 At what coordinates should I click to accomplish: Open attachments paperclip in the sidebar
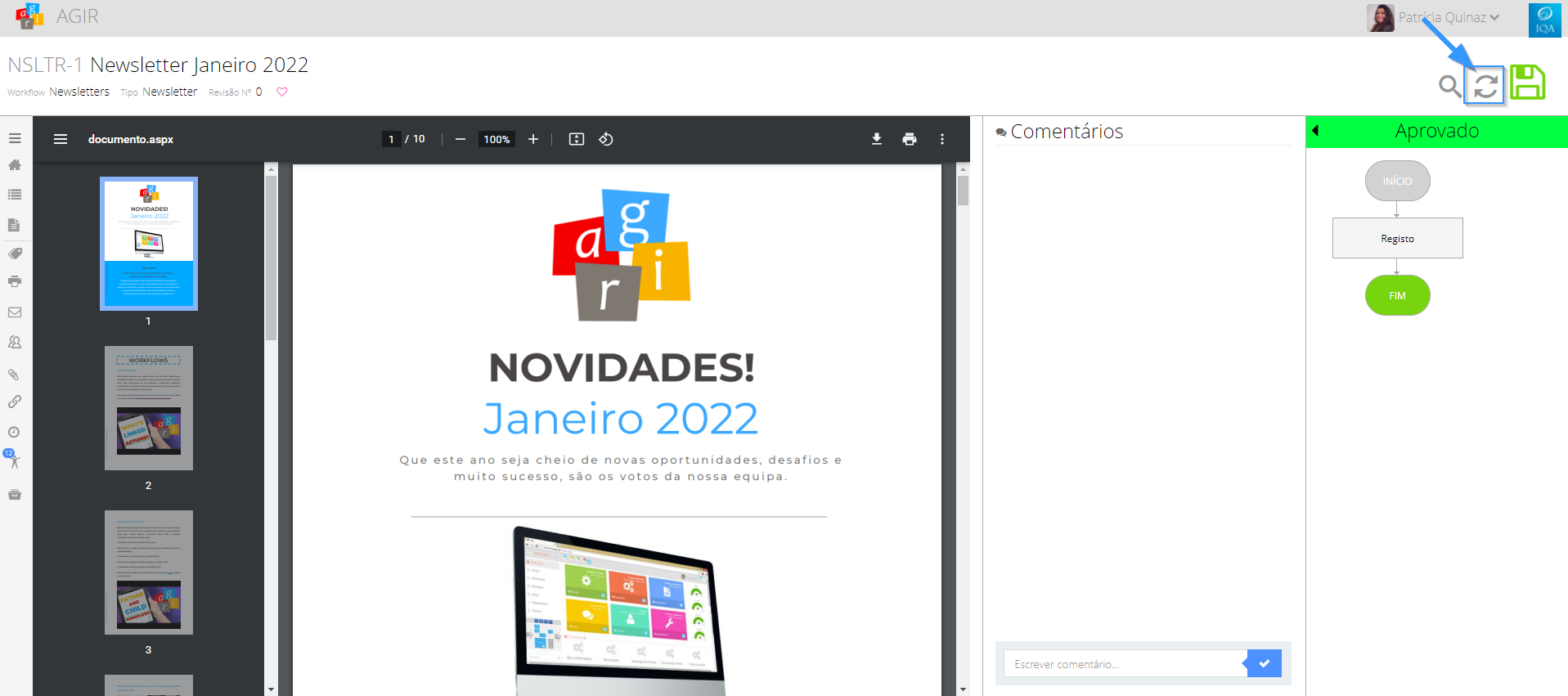14,375
